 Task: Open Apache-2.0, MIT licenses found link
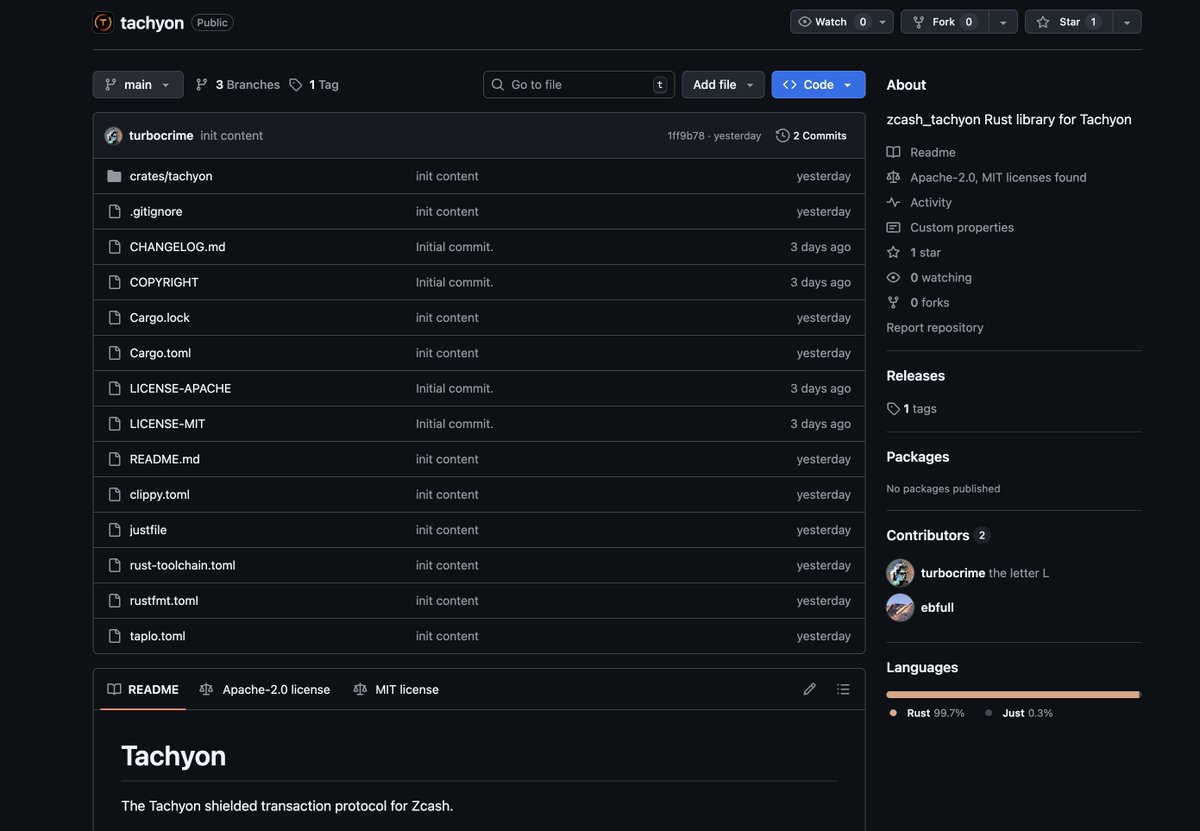coord(986,177)
